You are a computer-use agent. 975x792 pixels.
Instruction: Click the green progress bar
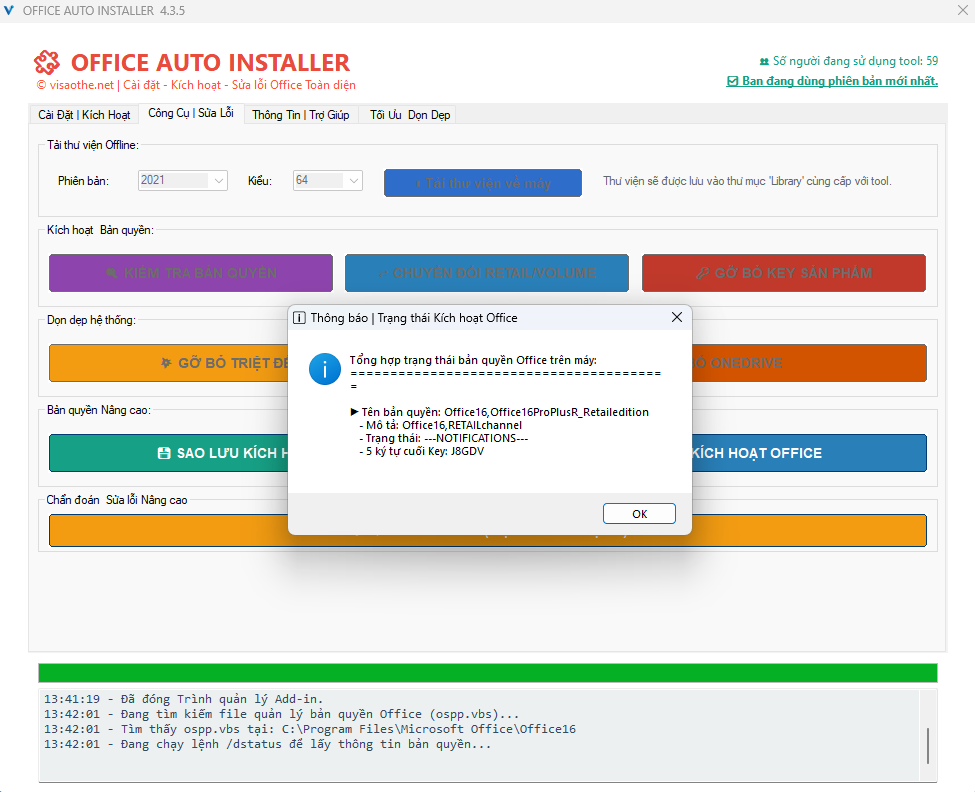488,673
